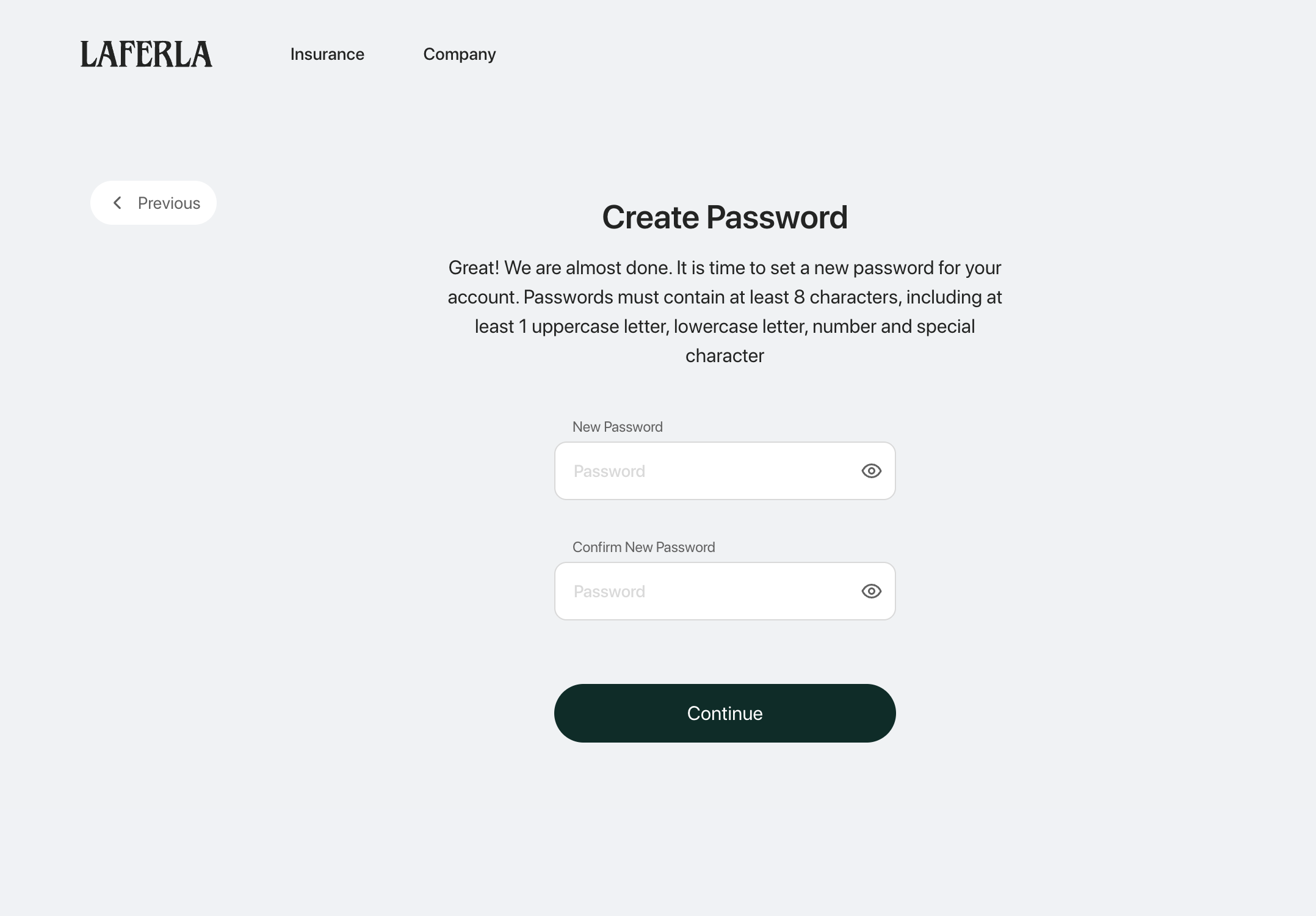Open the Insurance menu
This screenshot has width=1316, height=916.
327,54
